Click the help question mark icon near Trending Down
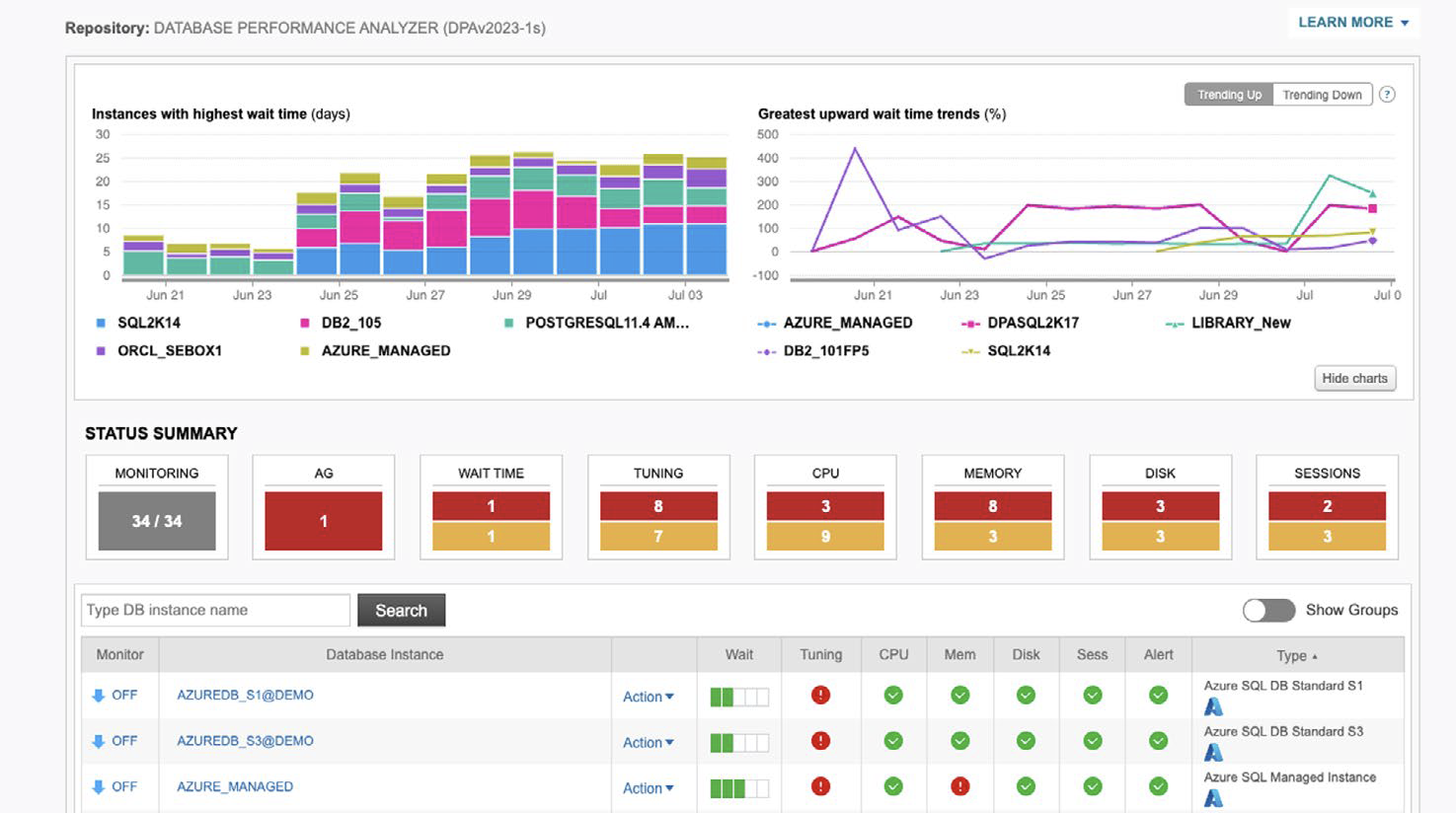This screenshot has width=1456, height=813. coord(1387,95)
